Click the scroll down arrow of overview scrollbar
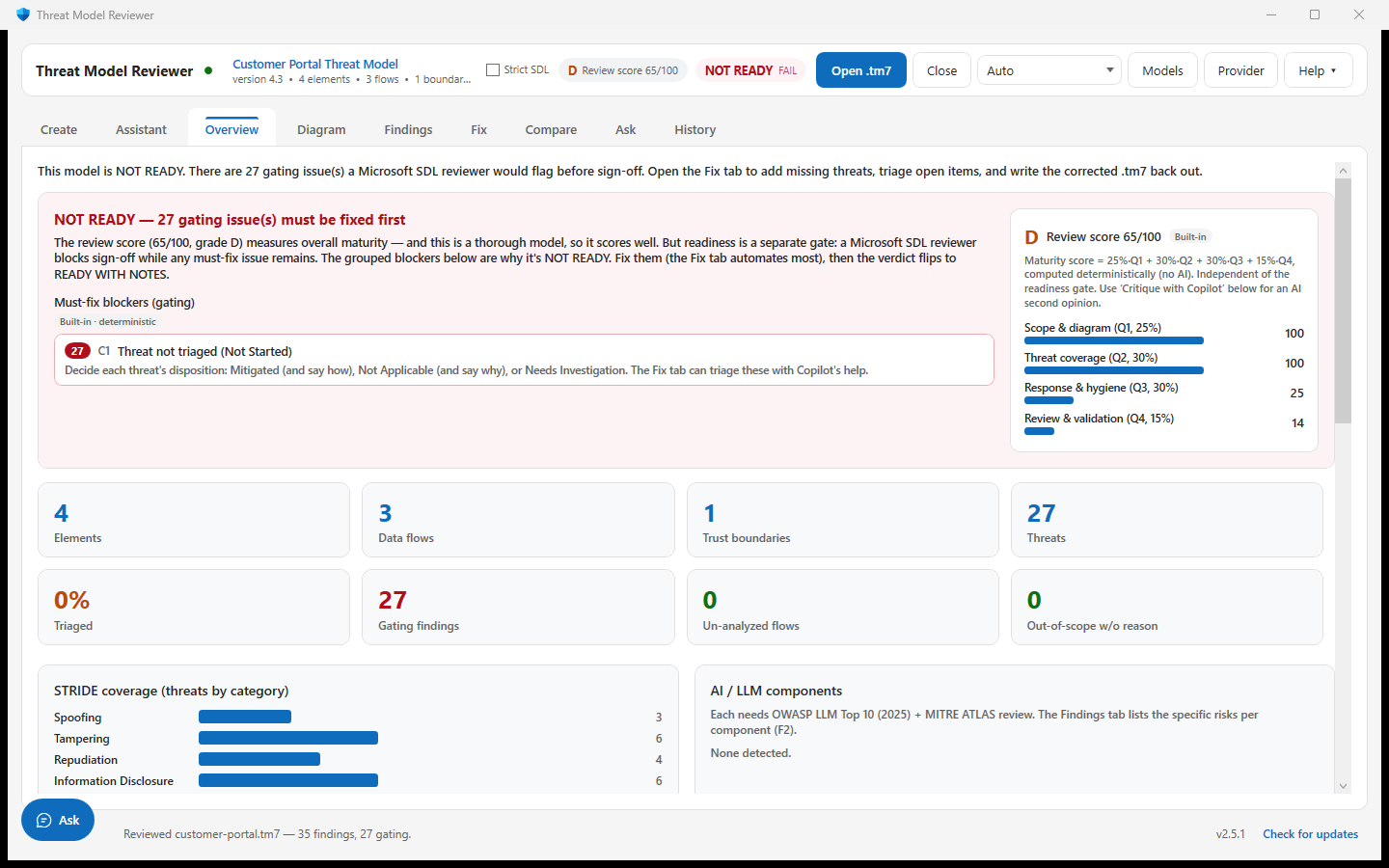This screenshot has height=868, width=1389. pyautogui.click(x=1343, y=786)
